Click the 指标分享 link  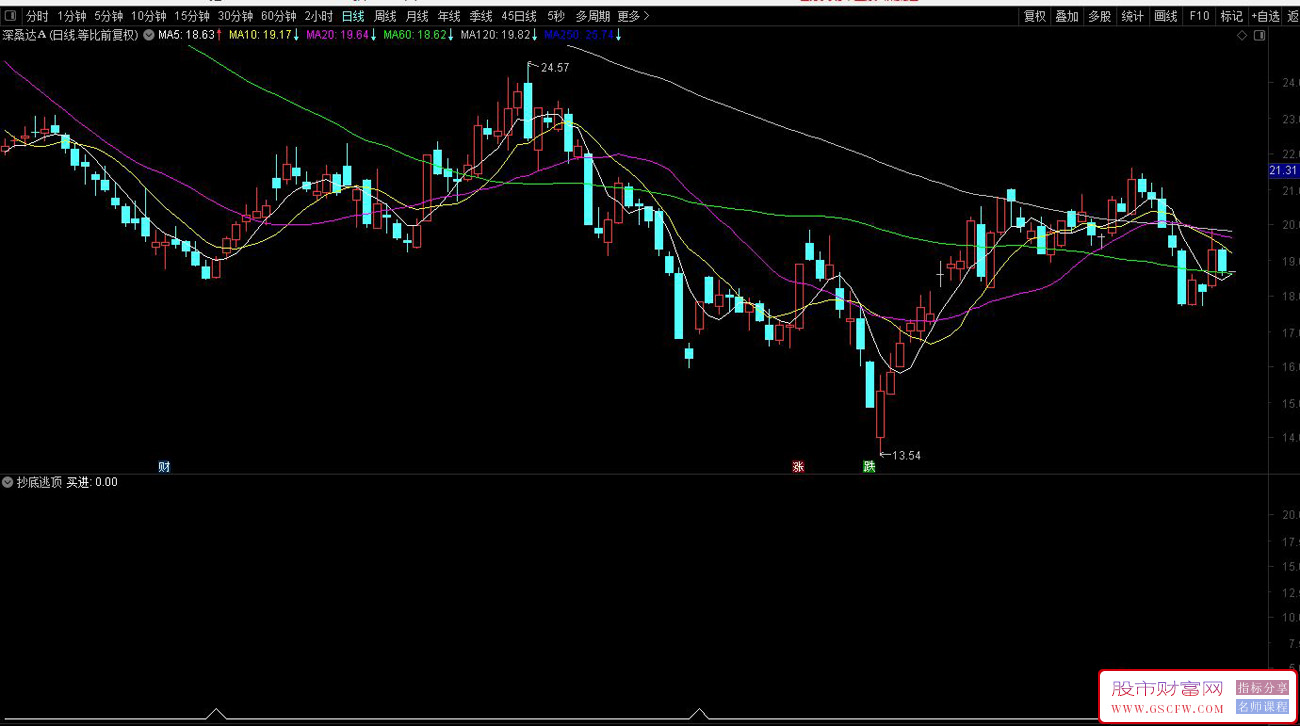point(1263,688)
